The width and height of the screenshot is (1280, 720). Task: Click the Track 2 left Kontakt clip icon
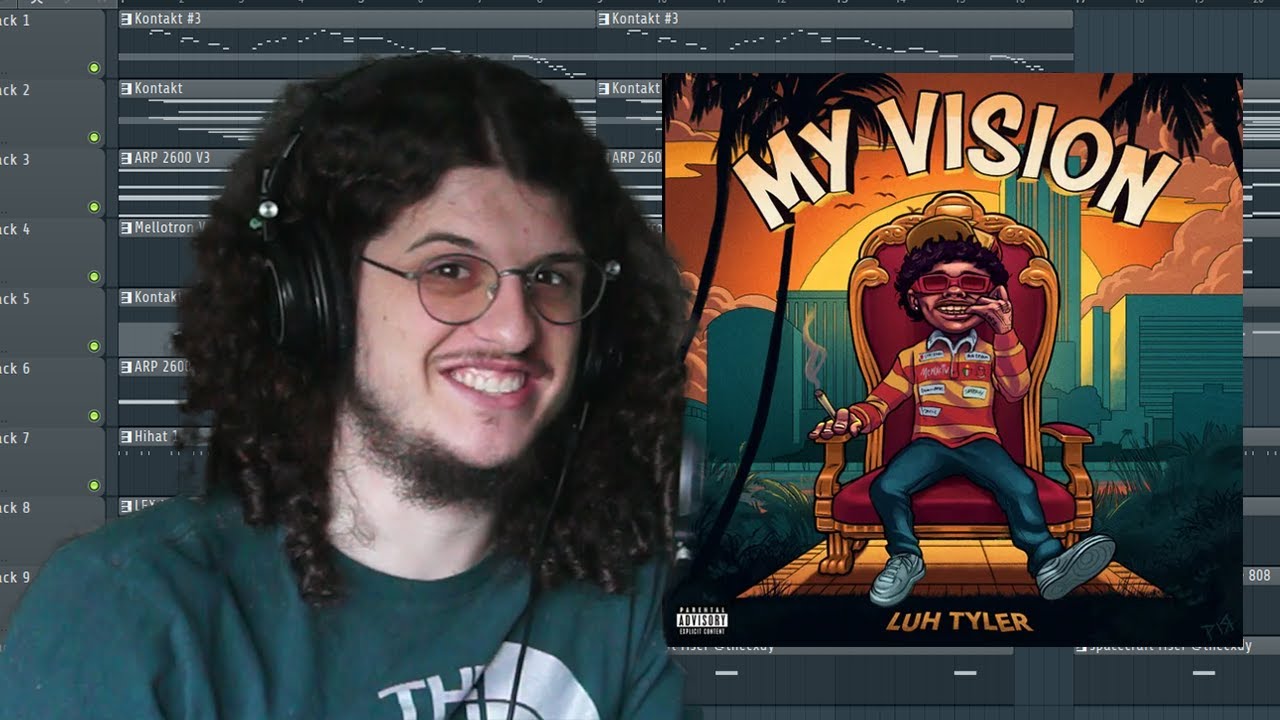pos(126,88)
